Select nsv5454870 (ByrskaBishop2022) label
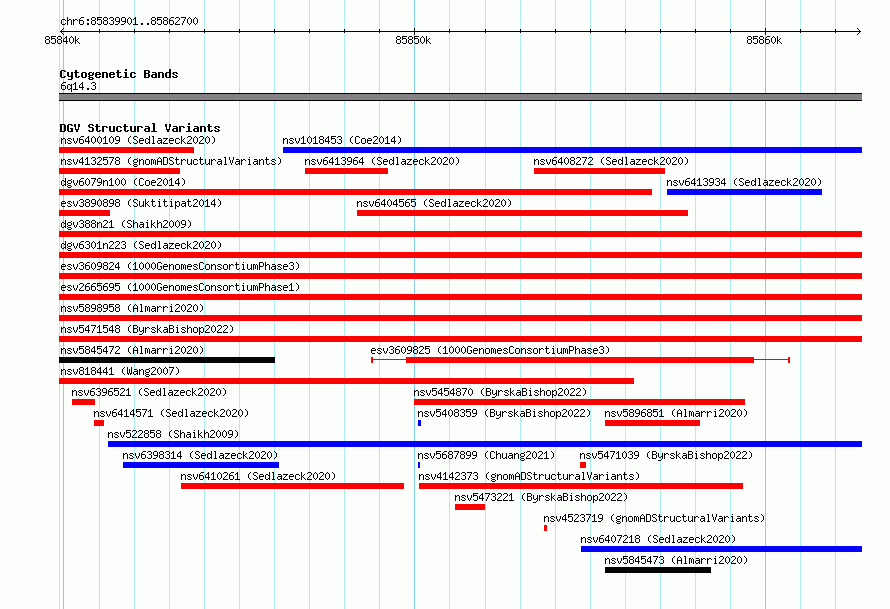The image size is (890, 609). (500, 392)
